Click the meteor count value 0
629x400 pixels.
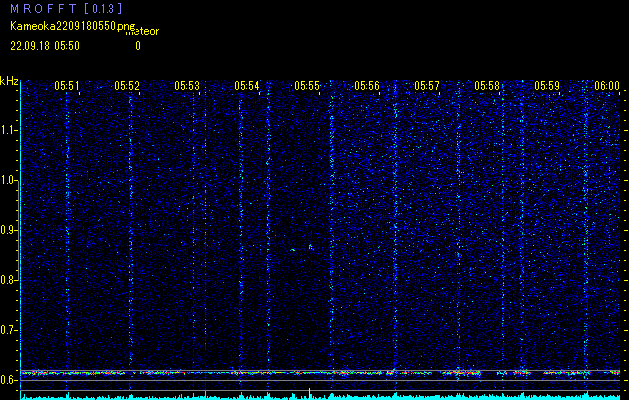(x=138, y=46)
